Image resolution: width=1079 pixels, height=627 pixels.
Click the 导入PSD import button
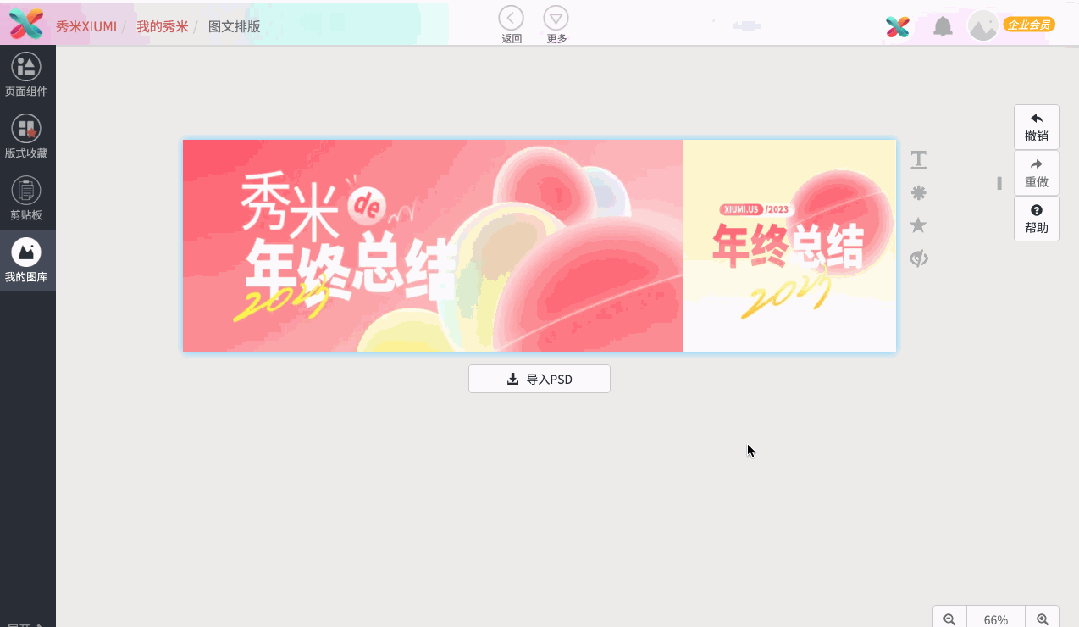(x=539, y=378)
